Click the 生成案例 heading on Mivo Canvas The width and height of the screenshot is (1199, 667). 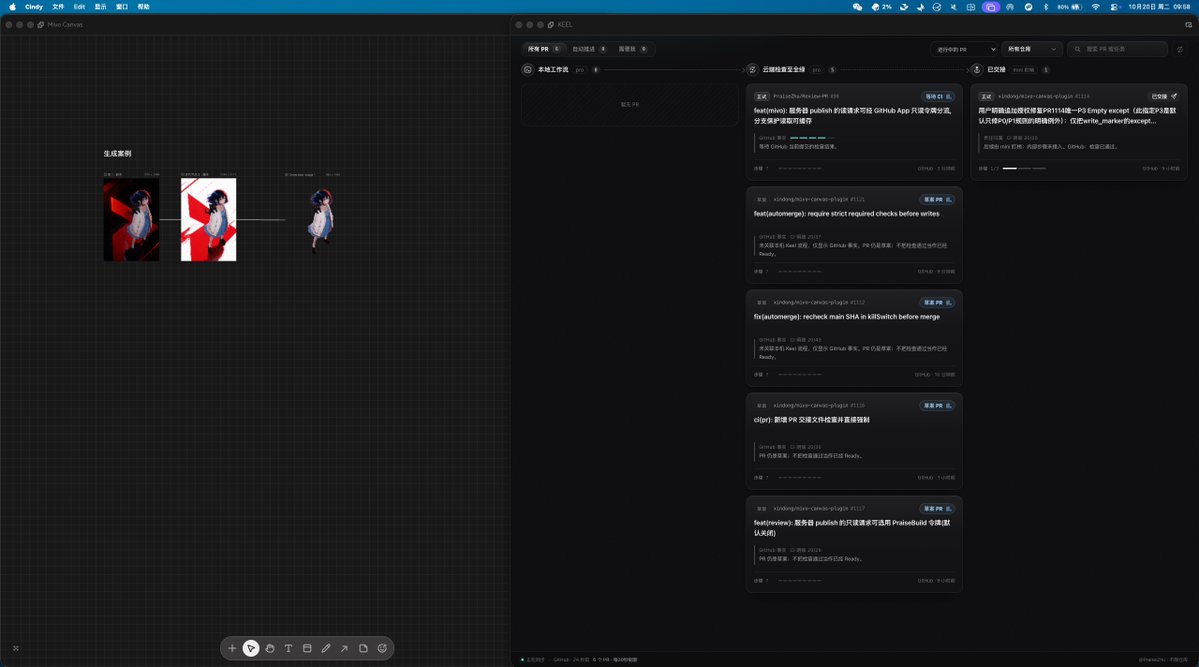click(117, 154)
